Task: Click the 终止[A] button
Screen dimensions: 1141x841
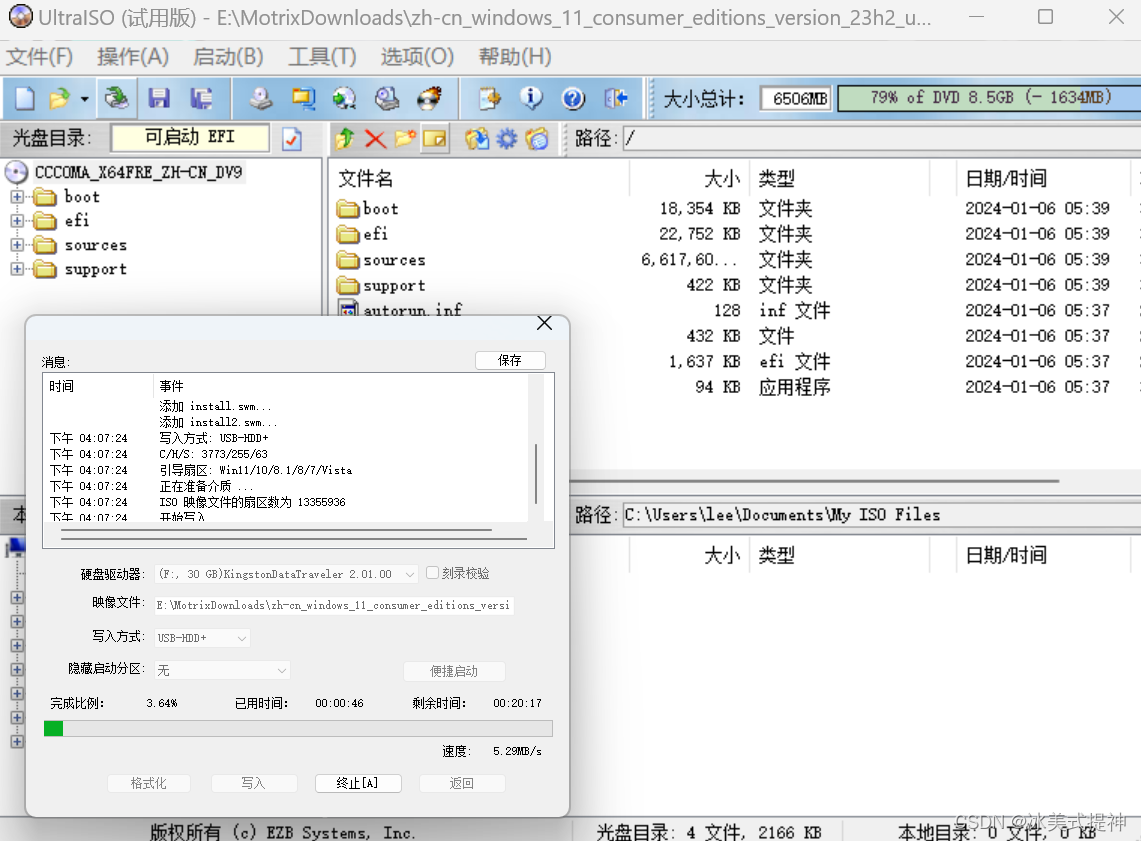Action: click(357, 783)
